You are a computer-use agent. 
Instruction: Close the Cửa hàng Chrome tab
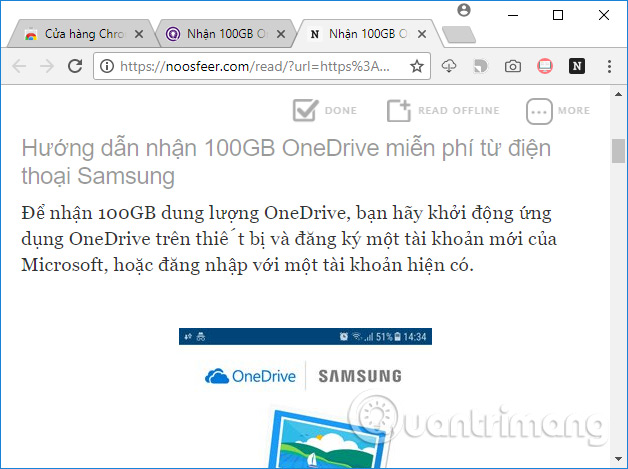pos(139,34)
